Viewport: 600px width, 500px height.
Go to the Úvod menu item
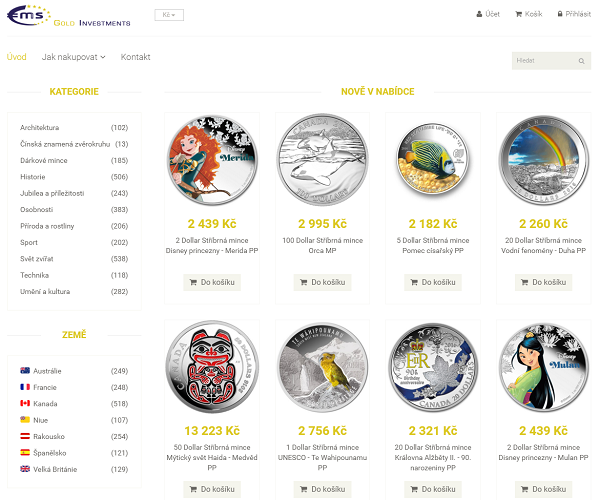point(16,57)
